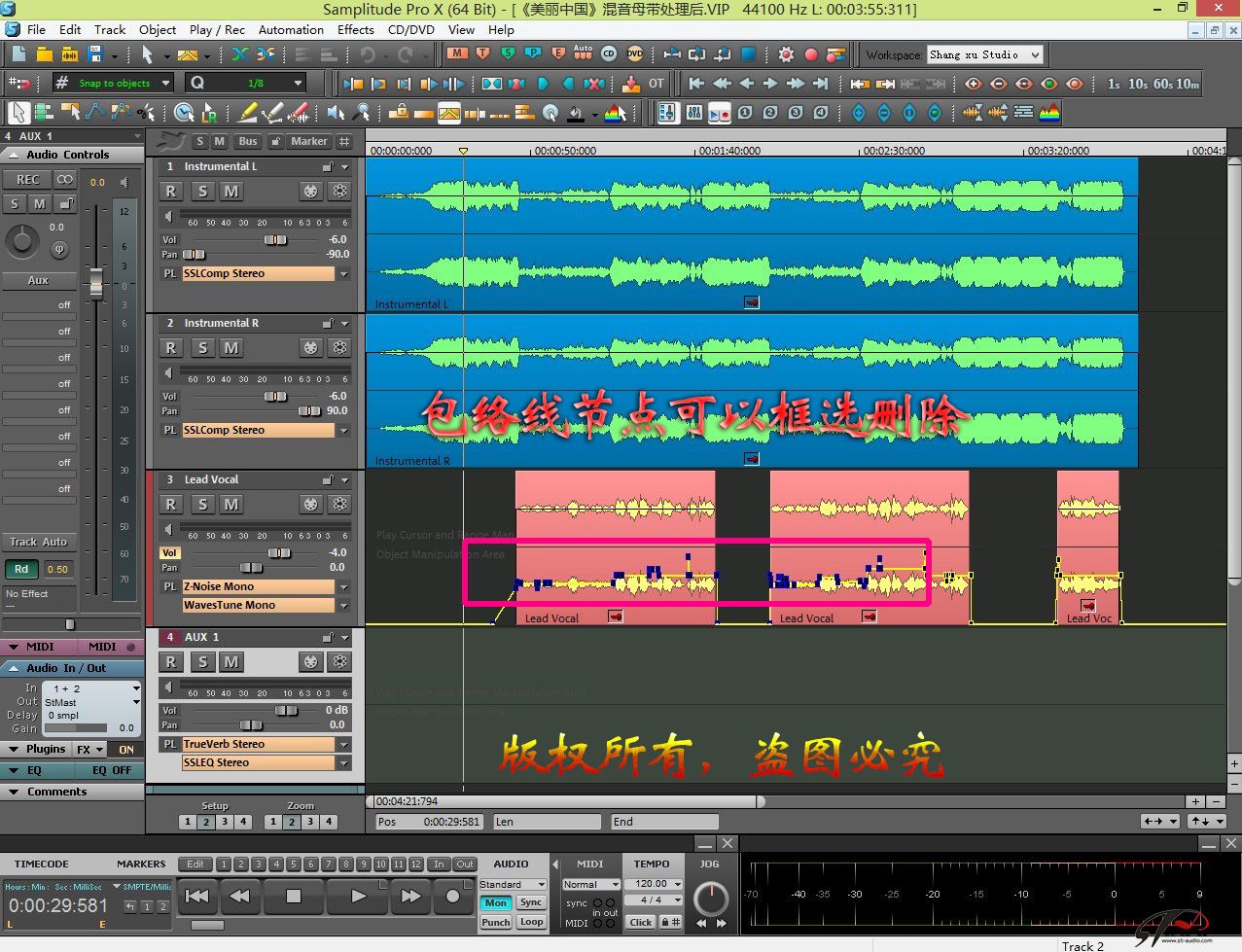The height and width of the screenshot is (952, 1242).
Task: Enable Punch recording mode
Action: (496, 922)
